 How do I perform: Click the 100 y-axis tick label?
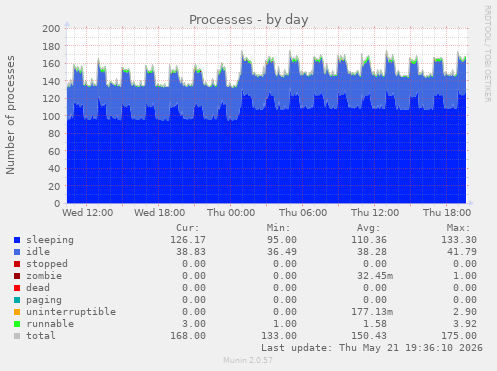(51, 116)
